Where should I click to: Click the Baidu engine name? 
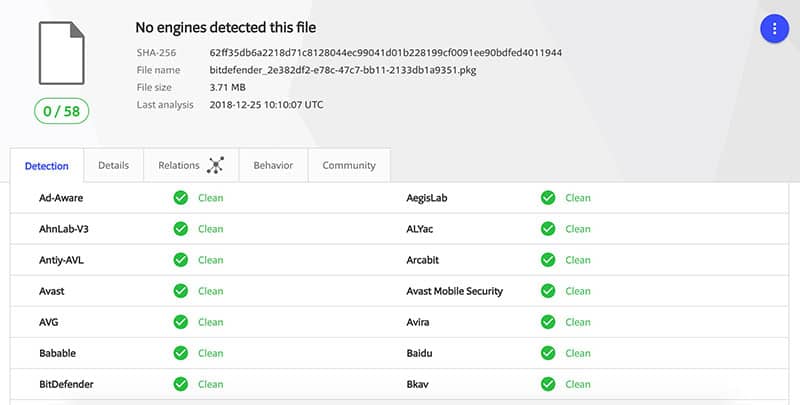[x=419, y=353]
